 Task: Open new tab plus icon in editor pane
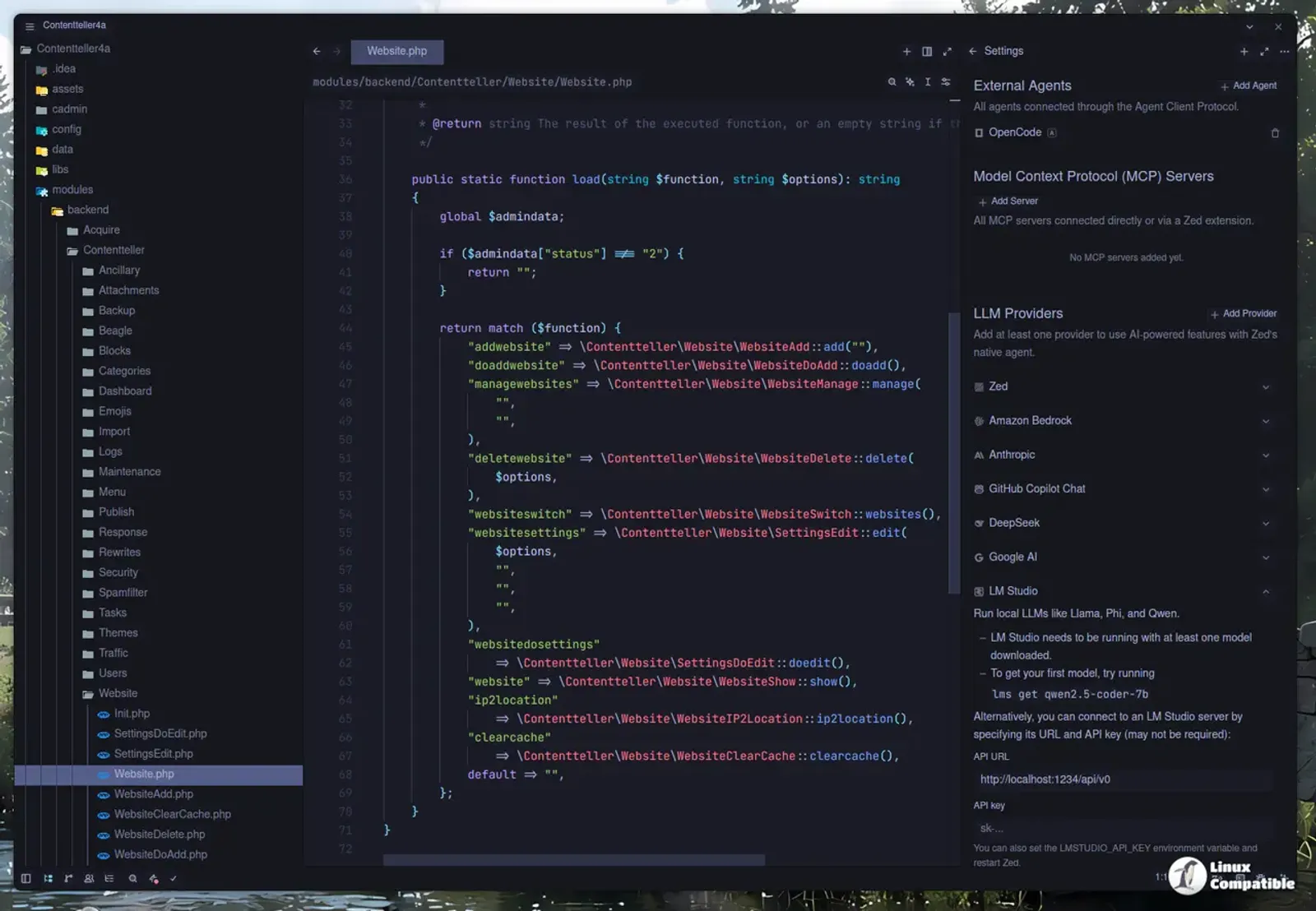point(906,51)
